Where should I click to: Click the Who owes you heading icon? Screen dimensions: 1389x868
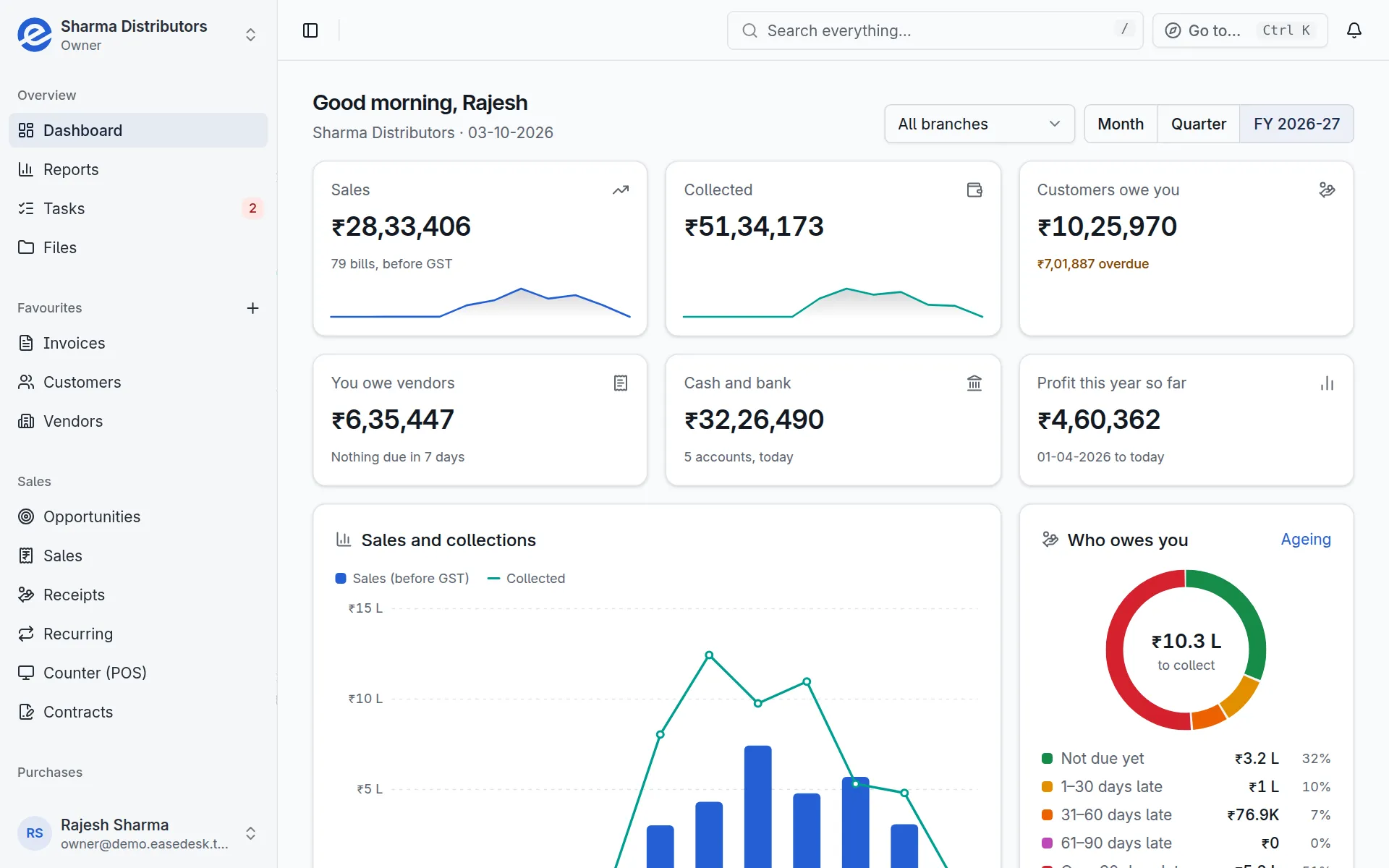click(x=1050, y=540)
